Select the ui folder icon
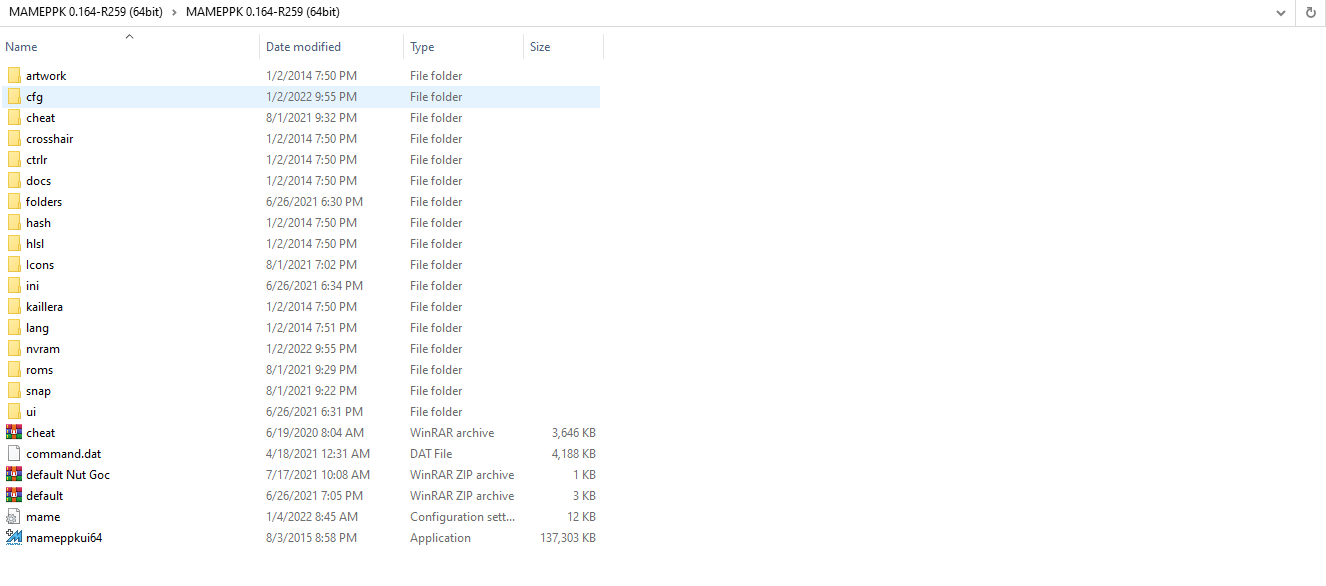 (14, 412)
